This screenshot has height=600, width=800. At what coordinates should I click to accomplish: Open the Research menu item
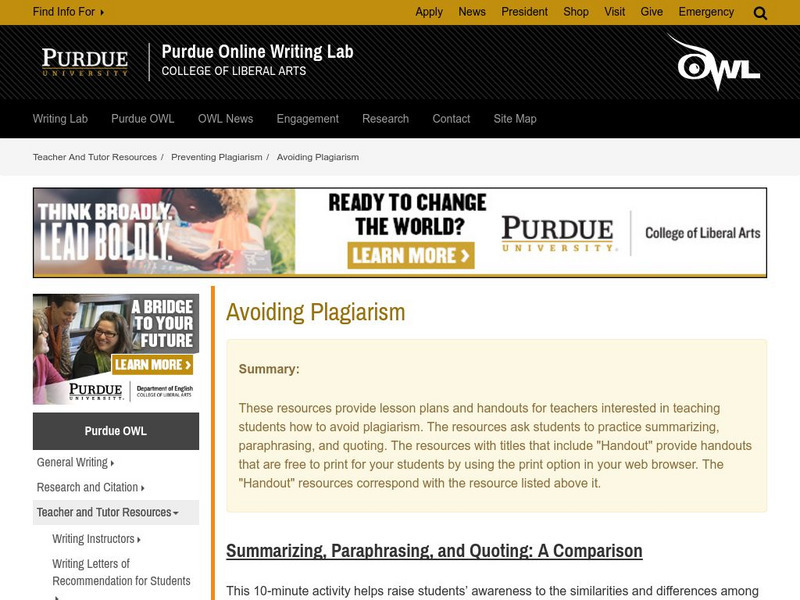point(386,119)
